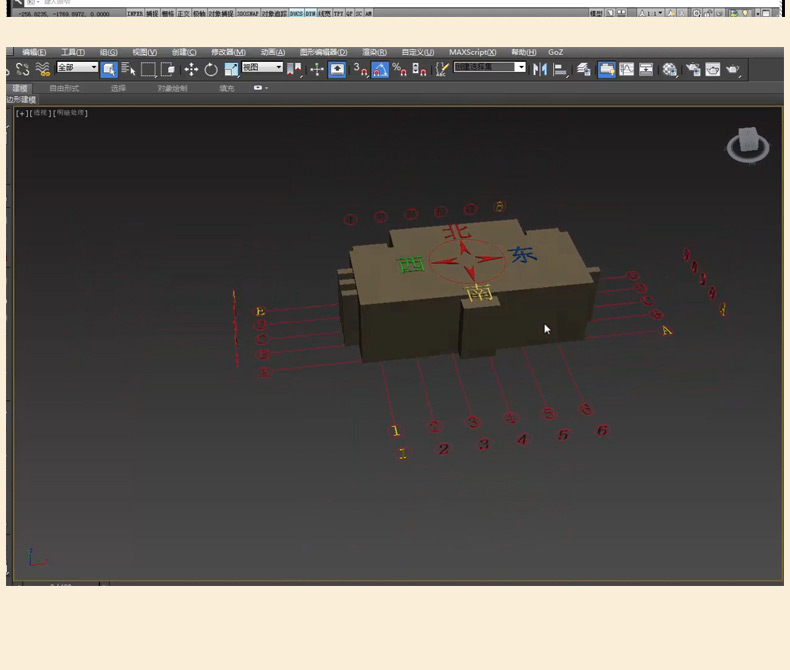Open the Layer Manager icon

583,70
